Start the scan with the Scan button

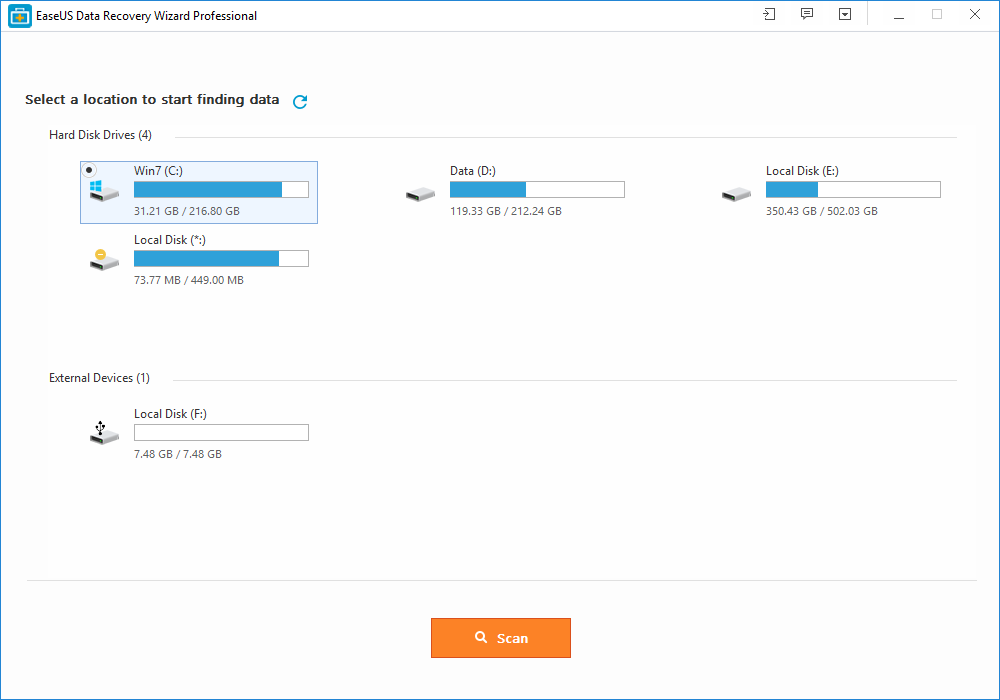(x=501, y=638)
